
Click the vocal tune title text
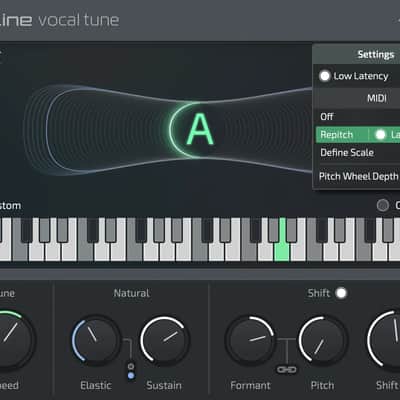[79, 20]
